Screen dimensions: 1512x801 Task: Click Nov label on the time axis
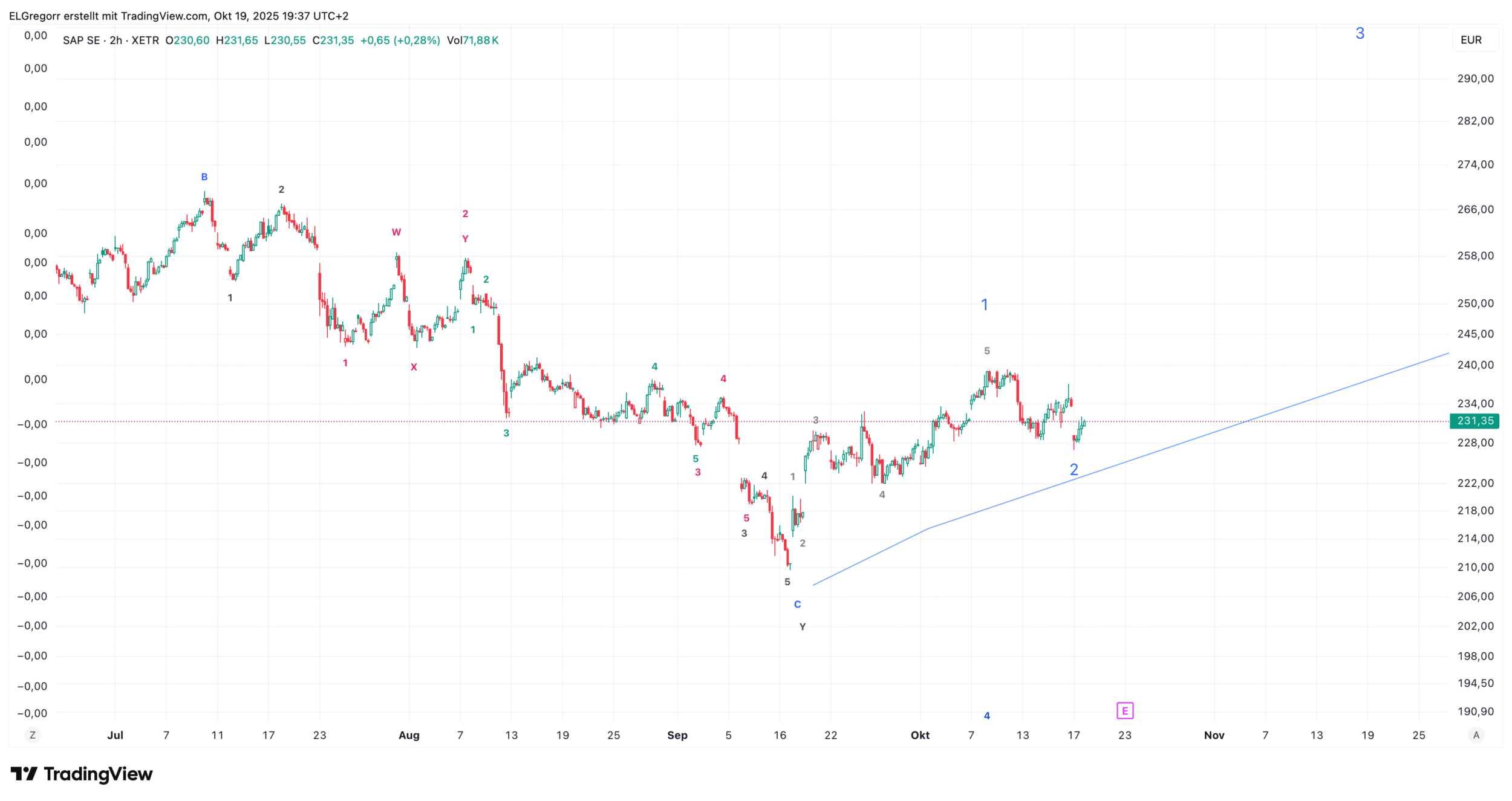pos(1214,736)
